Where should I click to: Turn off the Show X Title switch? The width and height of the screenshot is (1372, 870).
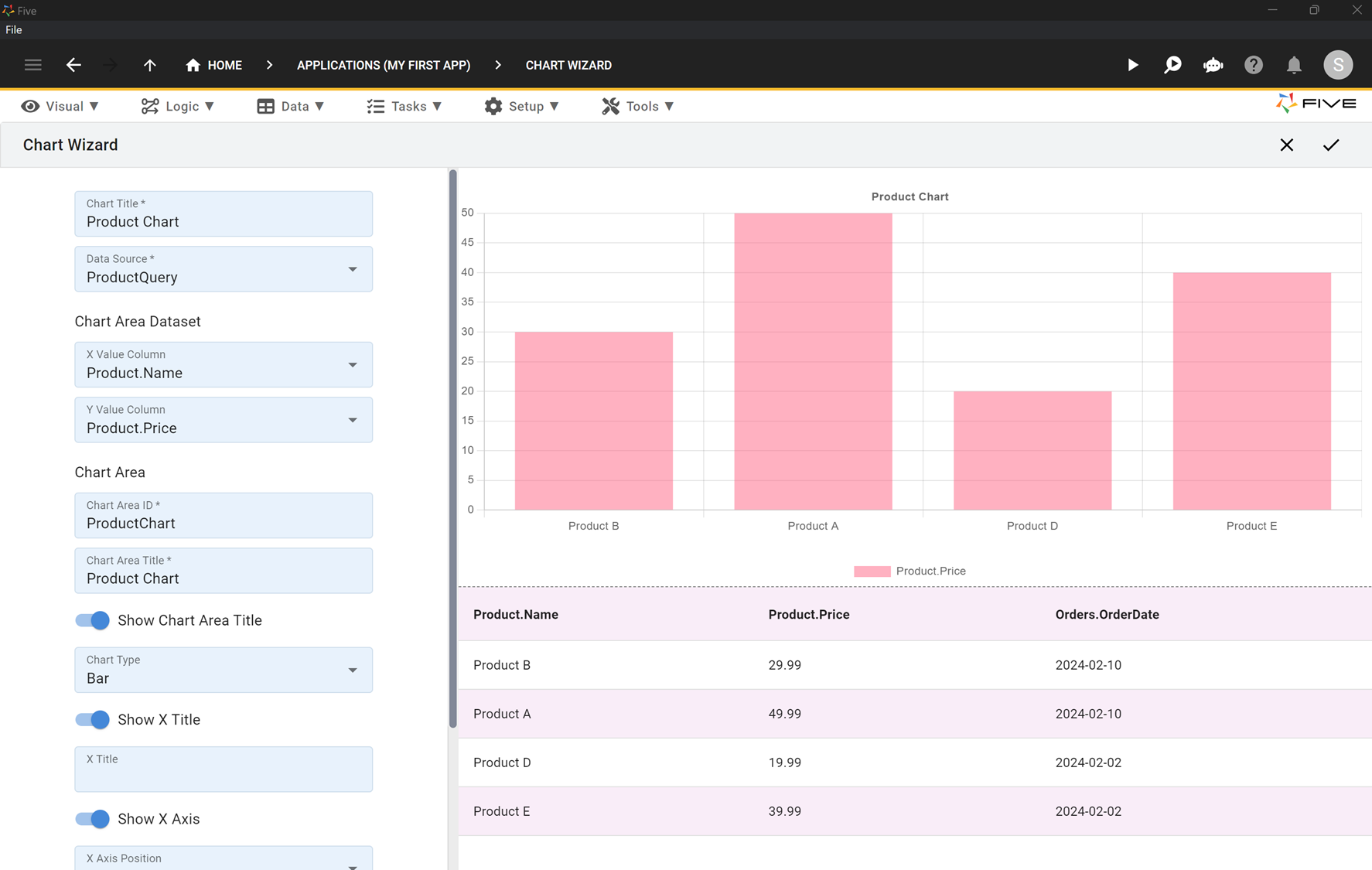click(x=93, y=719)
